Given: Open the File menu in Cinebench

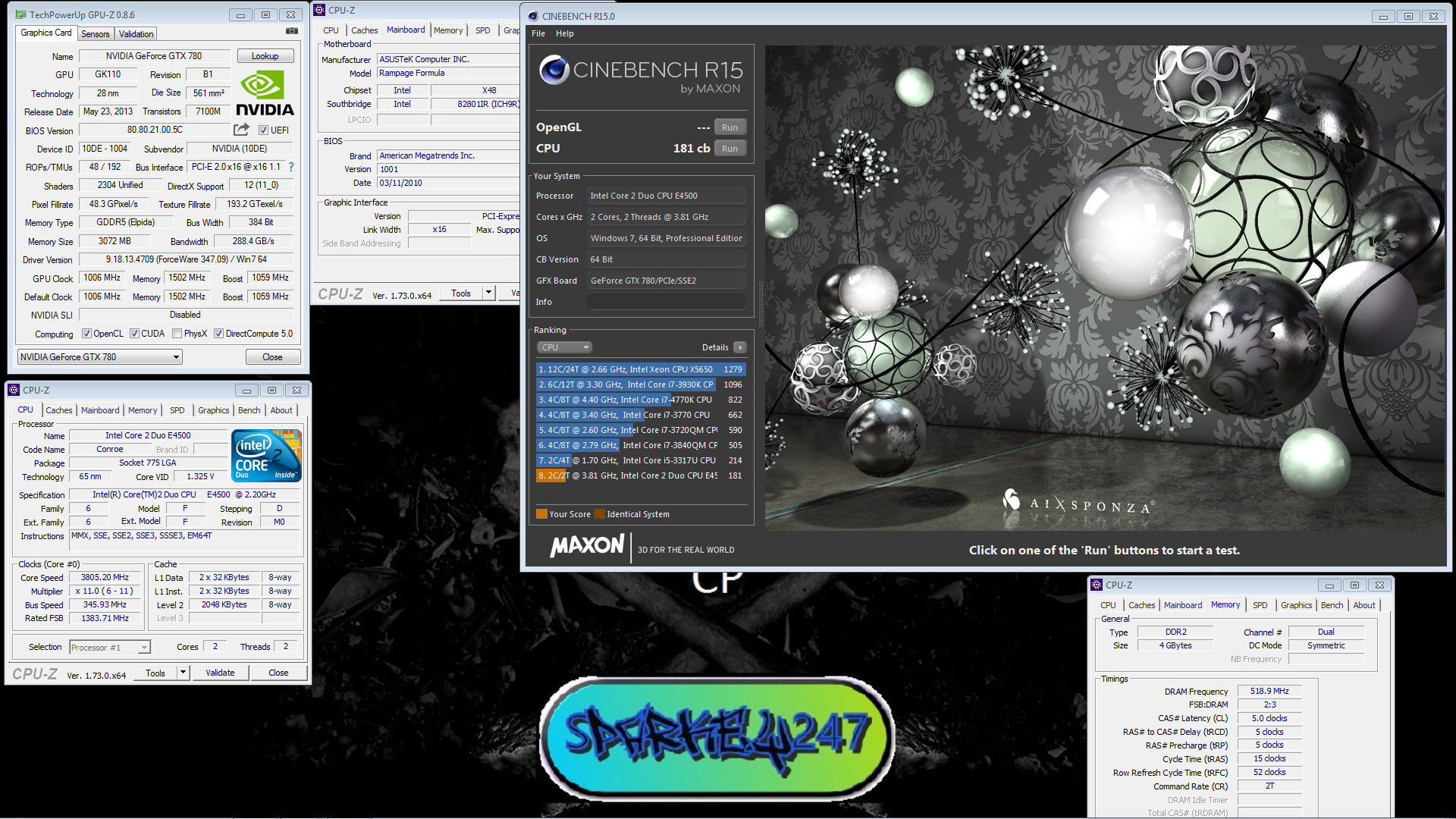Looking at the screenshot, I should tap(538, 33).
